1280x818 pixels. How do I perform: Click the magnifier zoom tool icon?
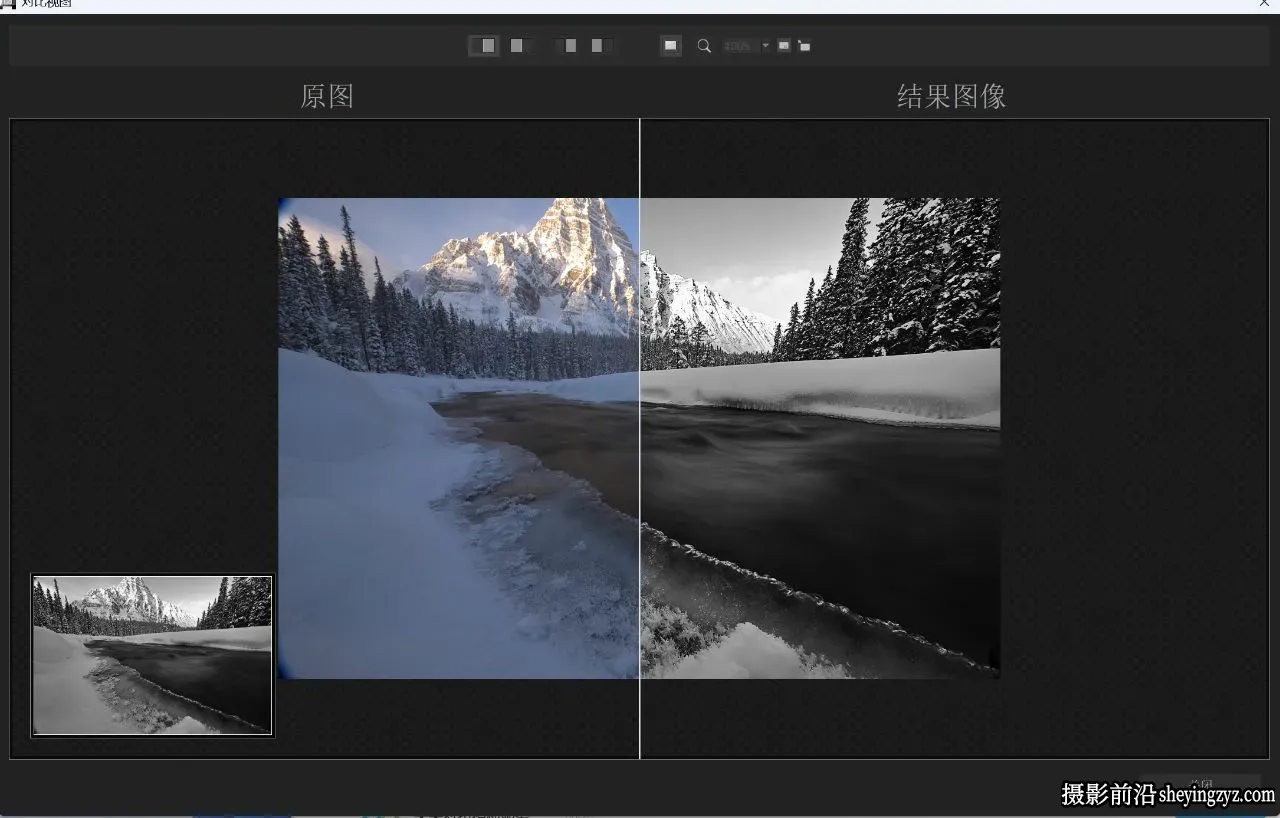[x=704, y=46]
